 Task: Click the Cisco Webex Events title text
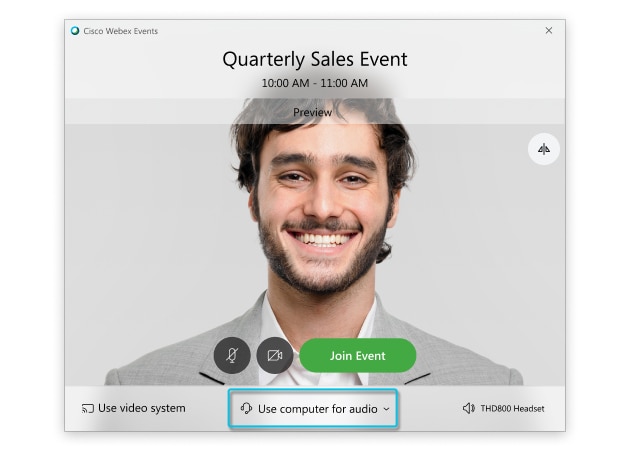click(x=120, y=31)
